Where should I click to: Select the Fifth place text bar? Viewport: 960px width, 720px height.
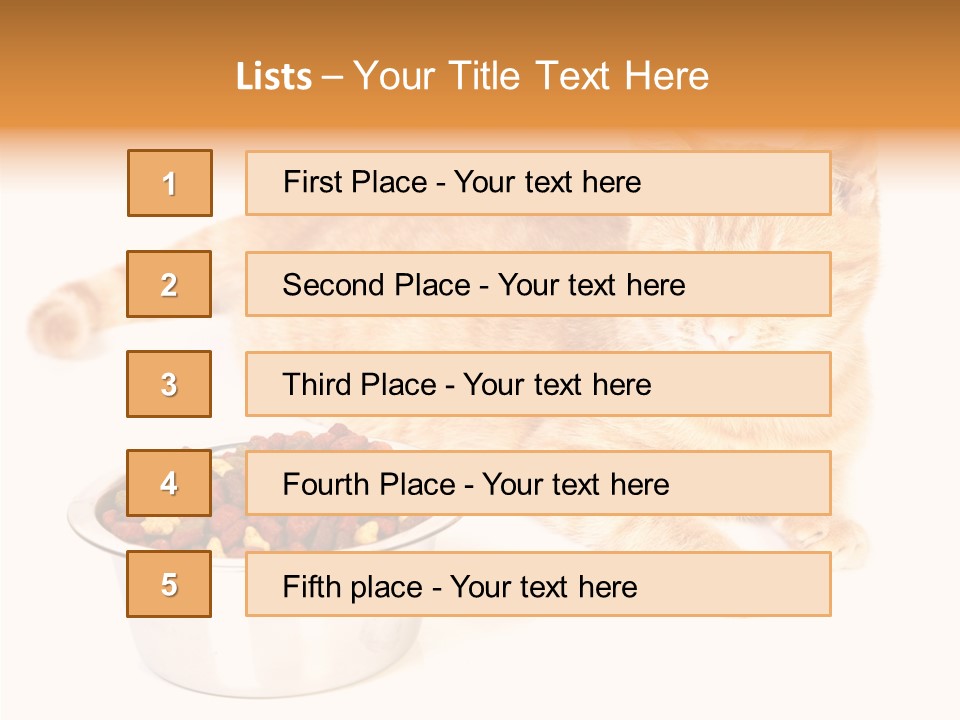[x=538, y=583]
